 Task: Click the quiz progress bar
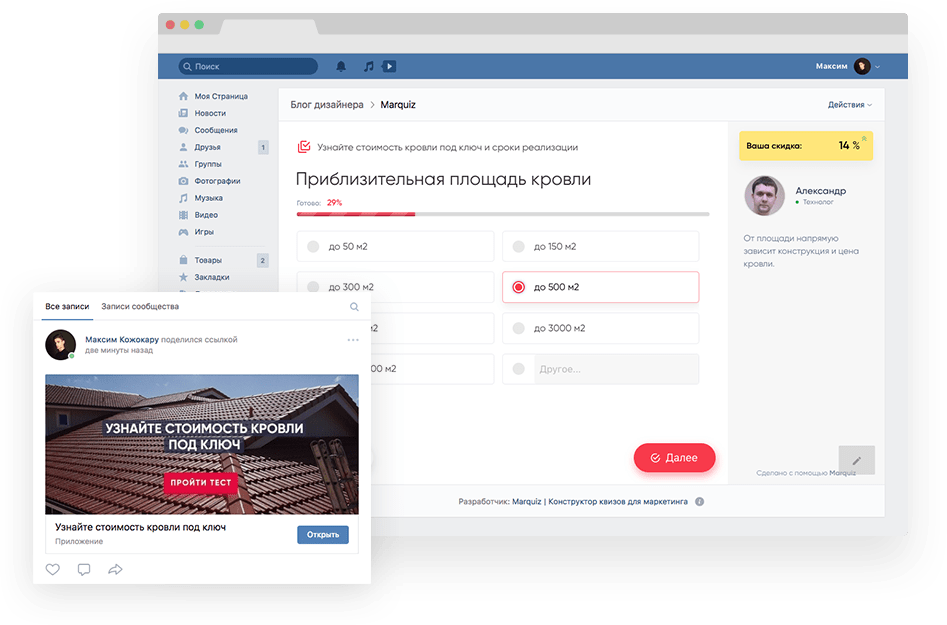[502, 214]
